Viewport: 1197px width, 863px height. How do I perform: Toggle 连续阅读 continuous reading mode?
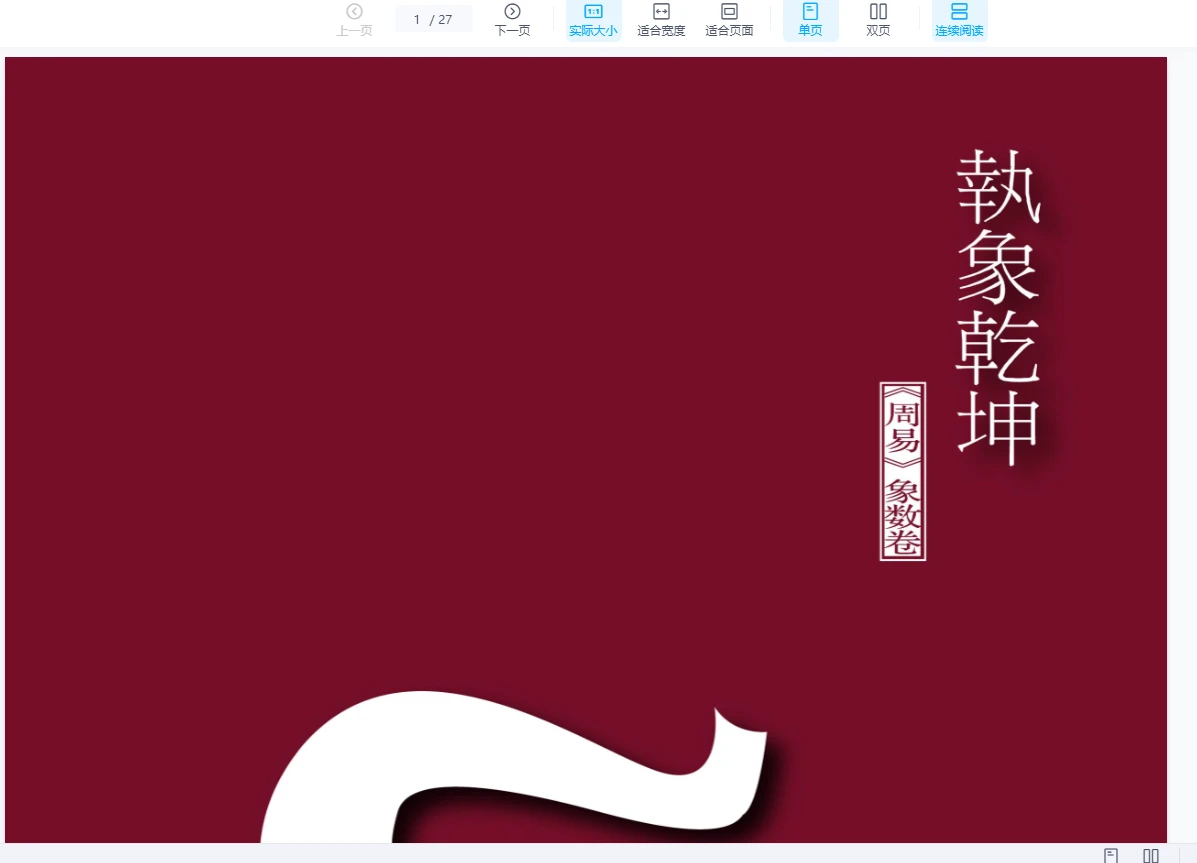point(959,20)
